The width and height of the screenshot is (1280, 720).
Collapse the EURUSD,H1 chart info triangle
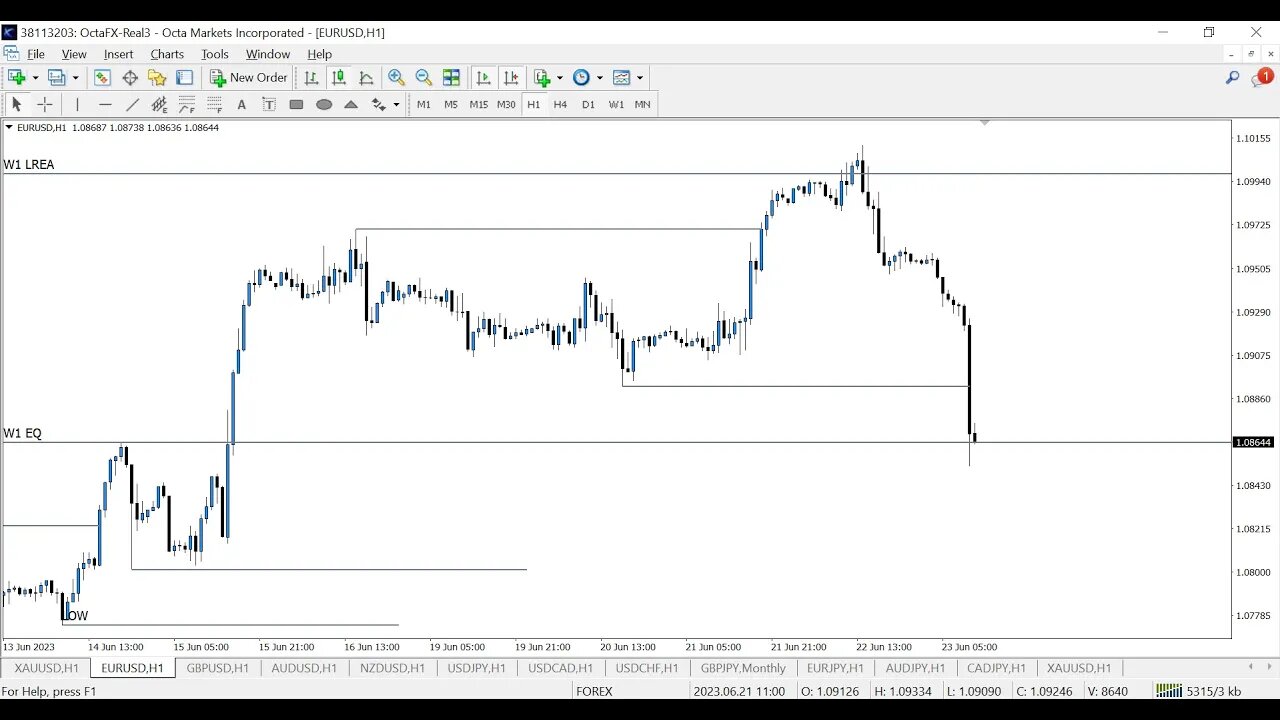point(9,127)
